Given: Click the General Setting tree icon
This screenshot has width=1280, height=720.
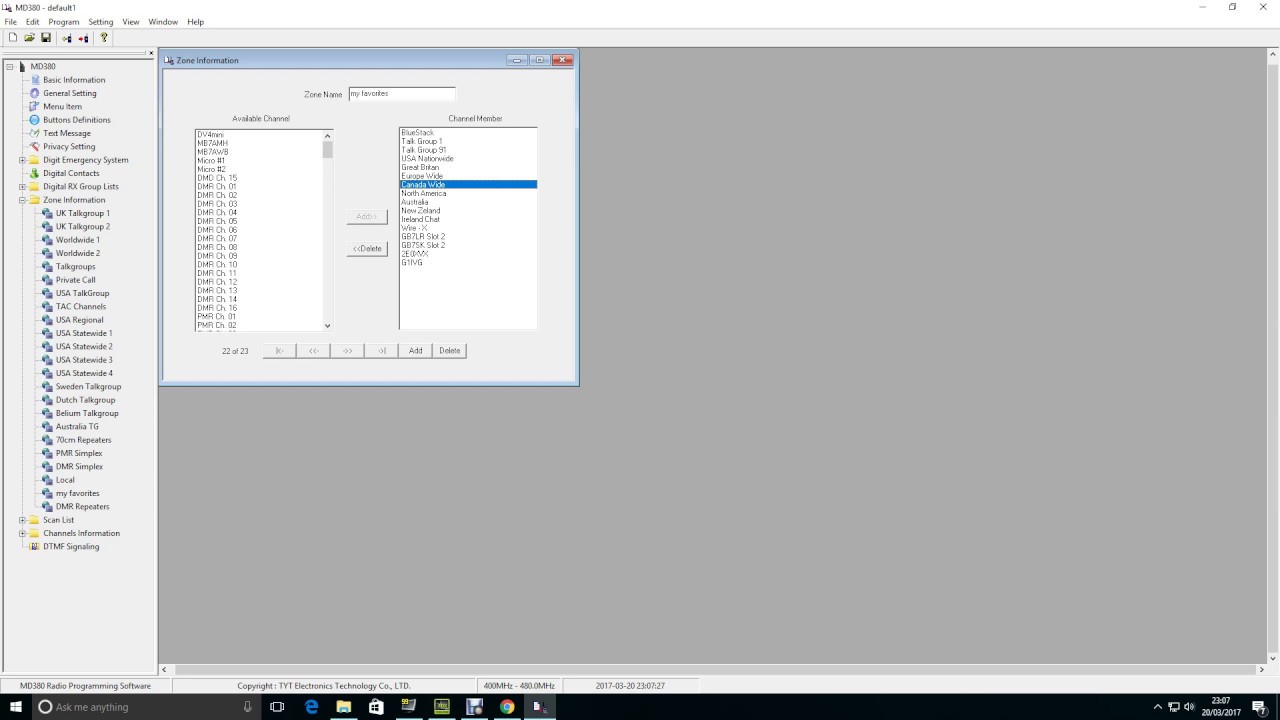Looking at the screenshot, I should pos(34,93).
